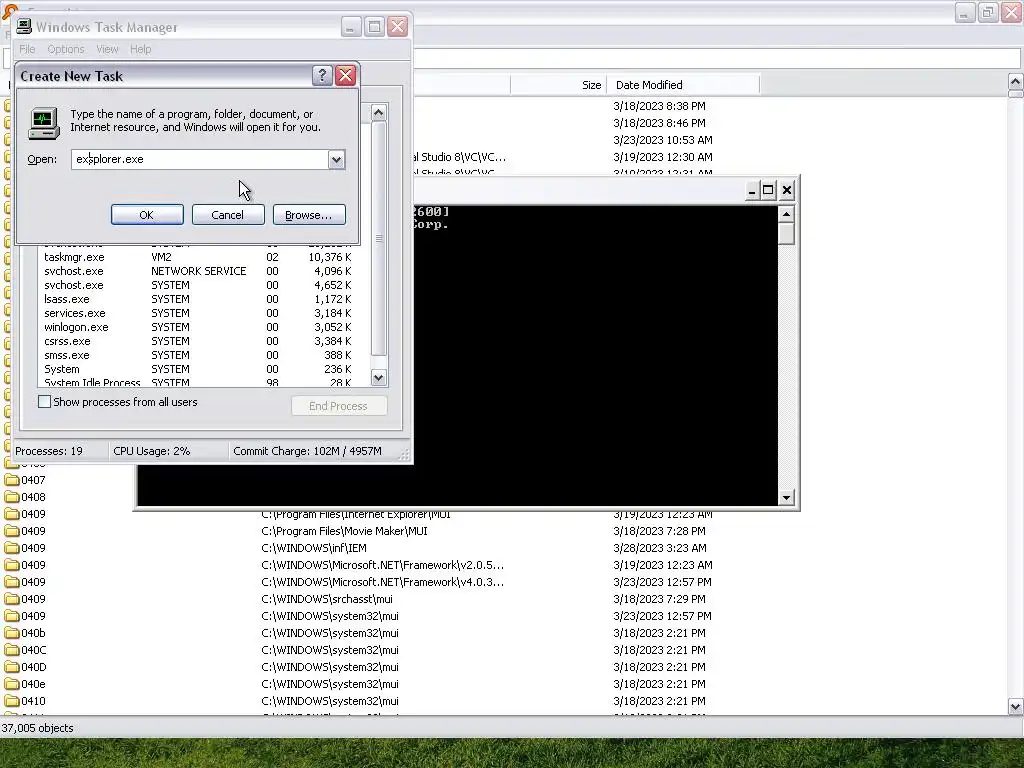Click the Task Manager title bar icon

pyautogui.click(x=24, y=26)
